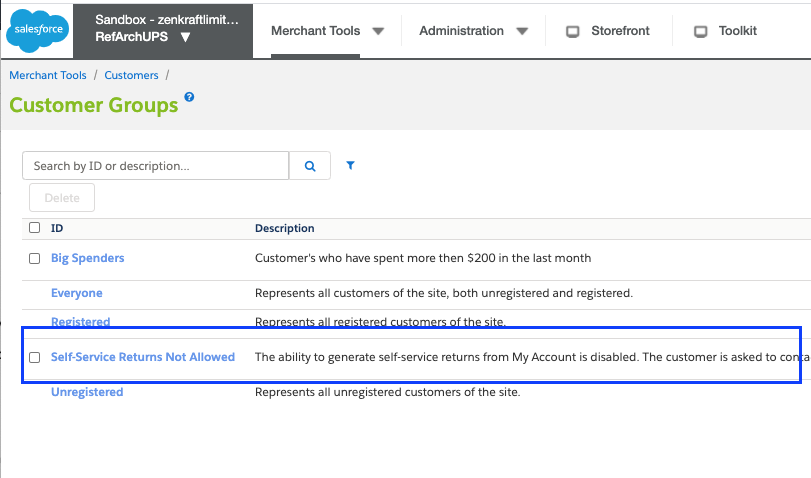Click the Delete button
The width and height of the screenshot is (811, 478).
tap(62, 198)
